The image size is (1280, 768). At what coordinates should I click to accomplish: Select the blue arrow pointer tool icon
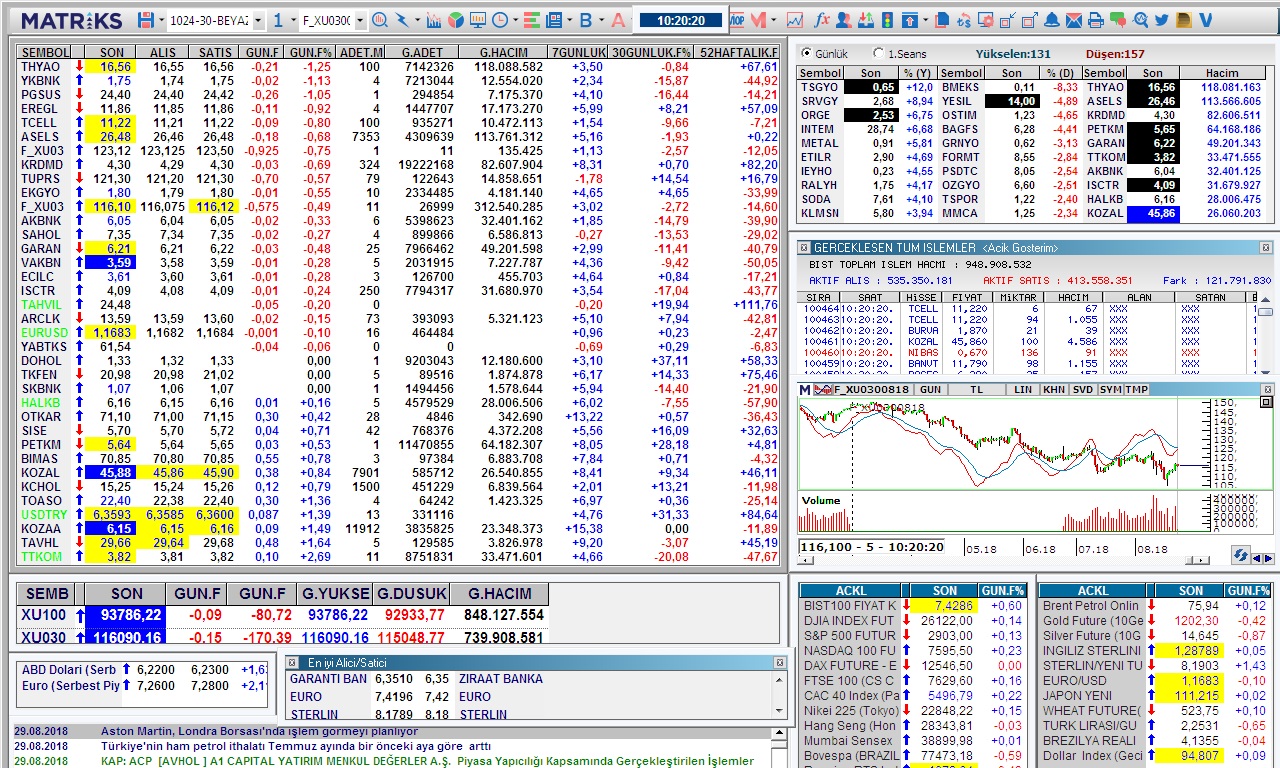[402, 20]
